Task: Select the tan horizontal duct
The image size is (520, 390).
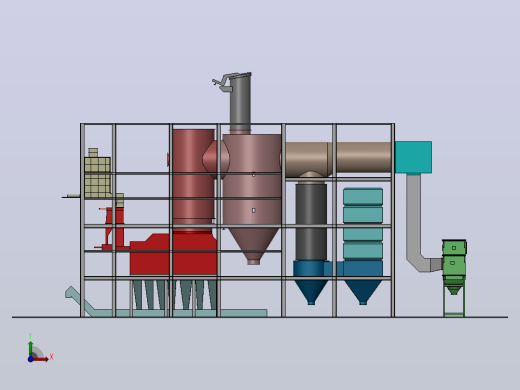Action: click(x=338, y=158)
